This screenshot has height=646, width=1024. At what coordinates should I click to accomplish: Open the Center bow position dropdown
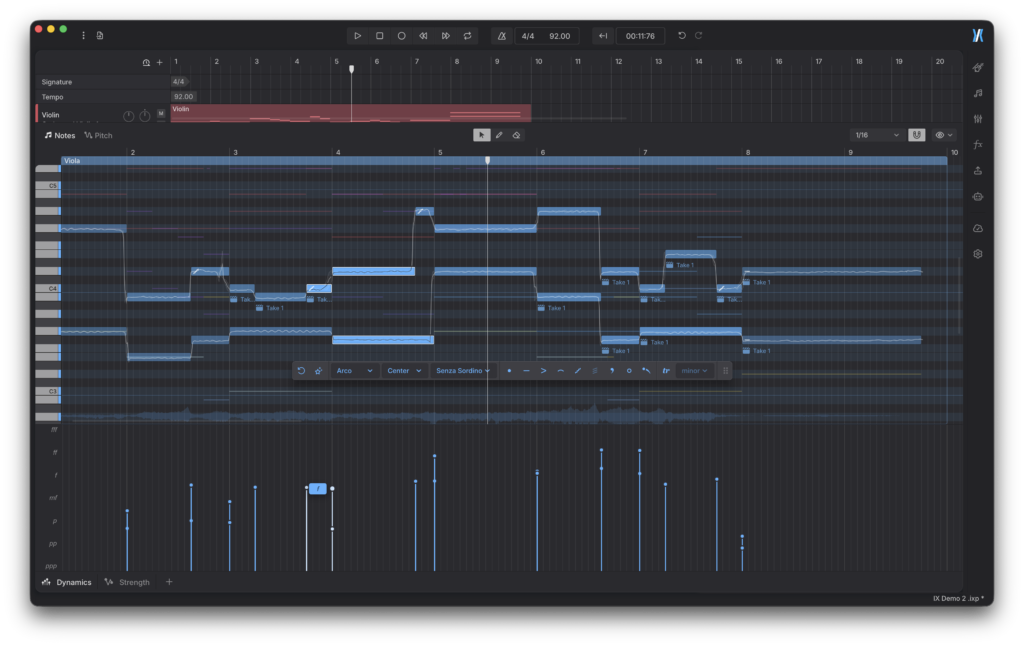[x=404, y=370]
